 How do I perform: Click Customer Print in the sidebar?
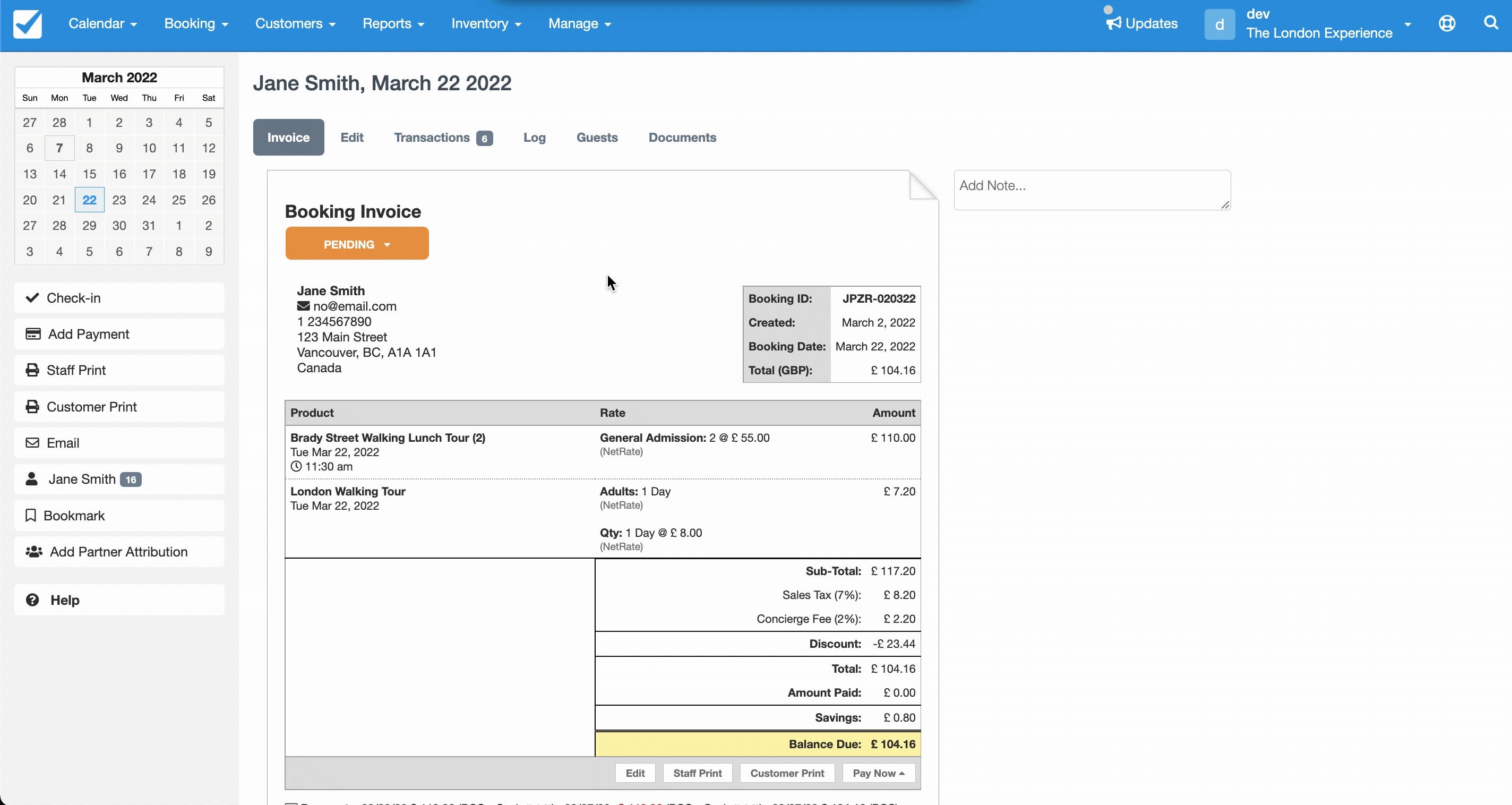click(119, 406)
